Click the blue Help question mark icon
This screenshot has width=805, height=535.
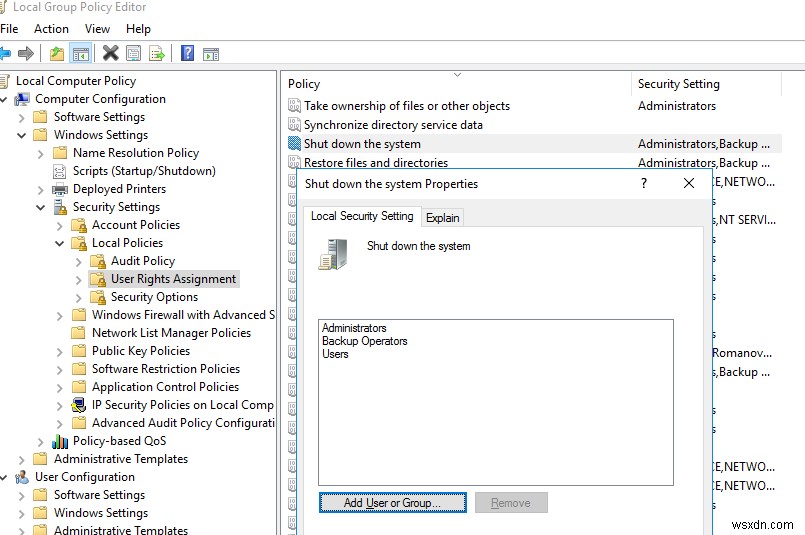click(x=187, y=53)
